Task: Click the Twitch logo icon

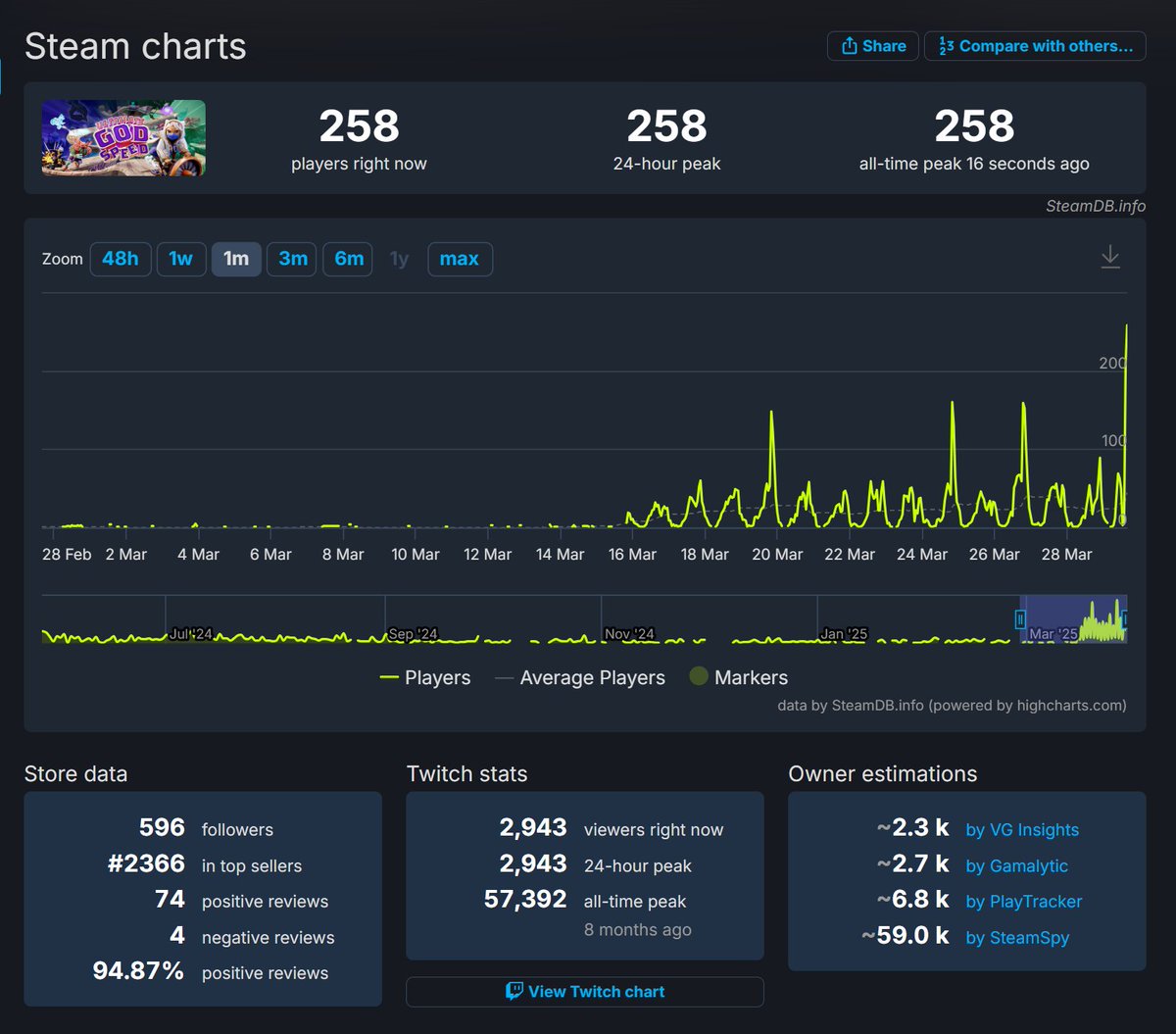Action: [514, 991]
